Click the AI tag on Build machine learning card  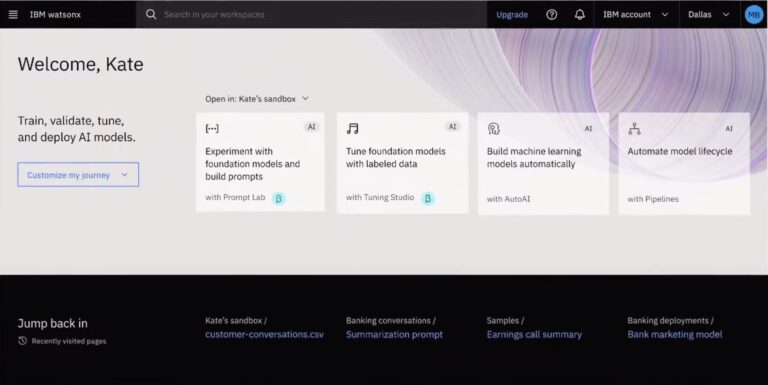[x=588, y=128]
